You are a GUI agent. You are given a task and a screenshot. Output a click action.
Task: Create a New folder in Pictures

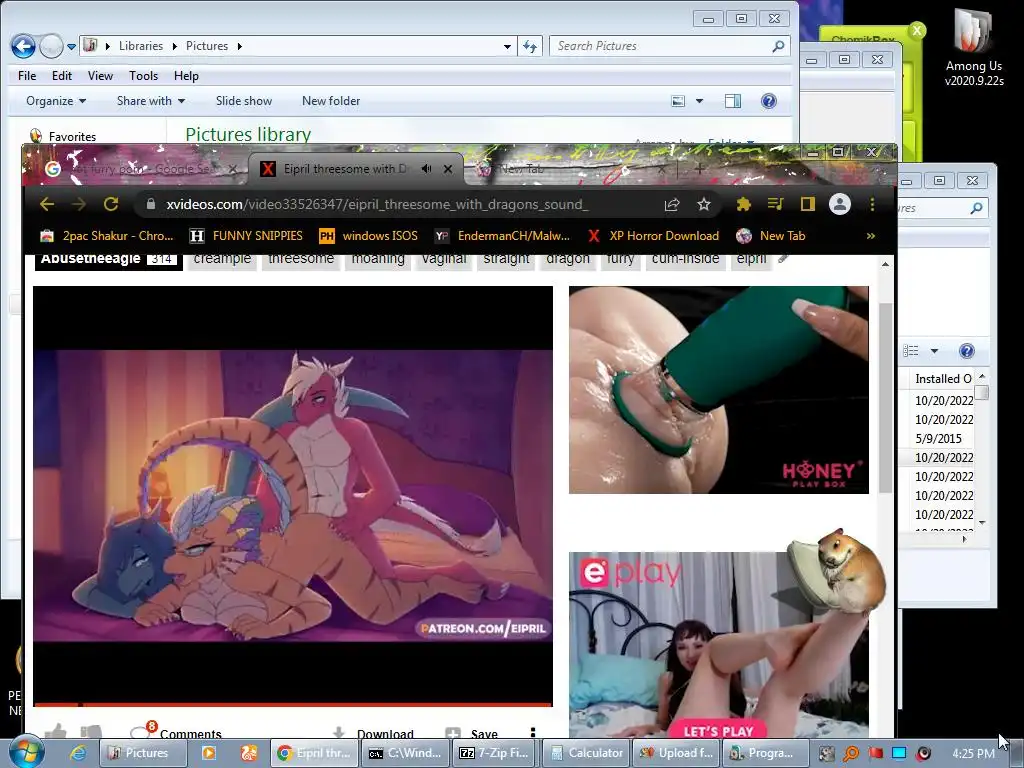331,101
